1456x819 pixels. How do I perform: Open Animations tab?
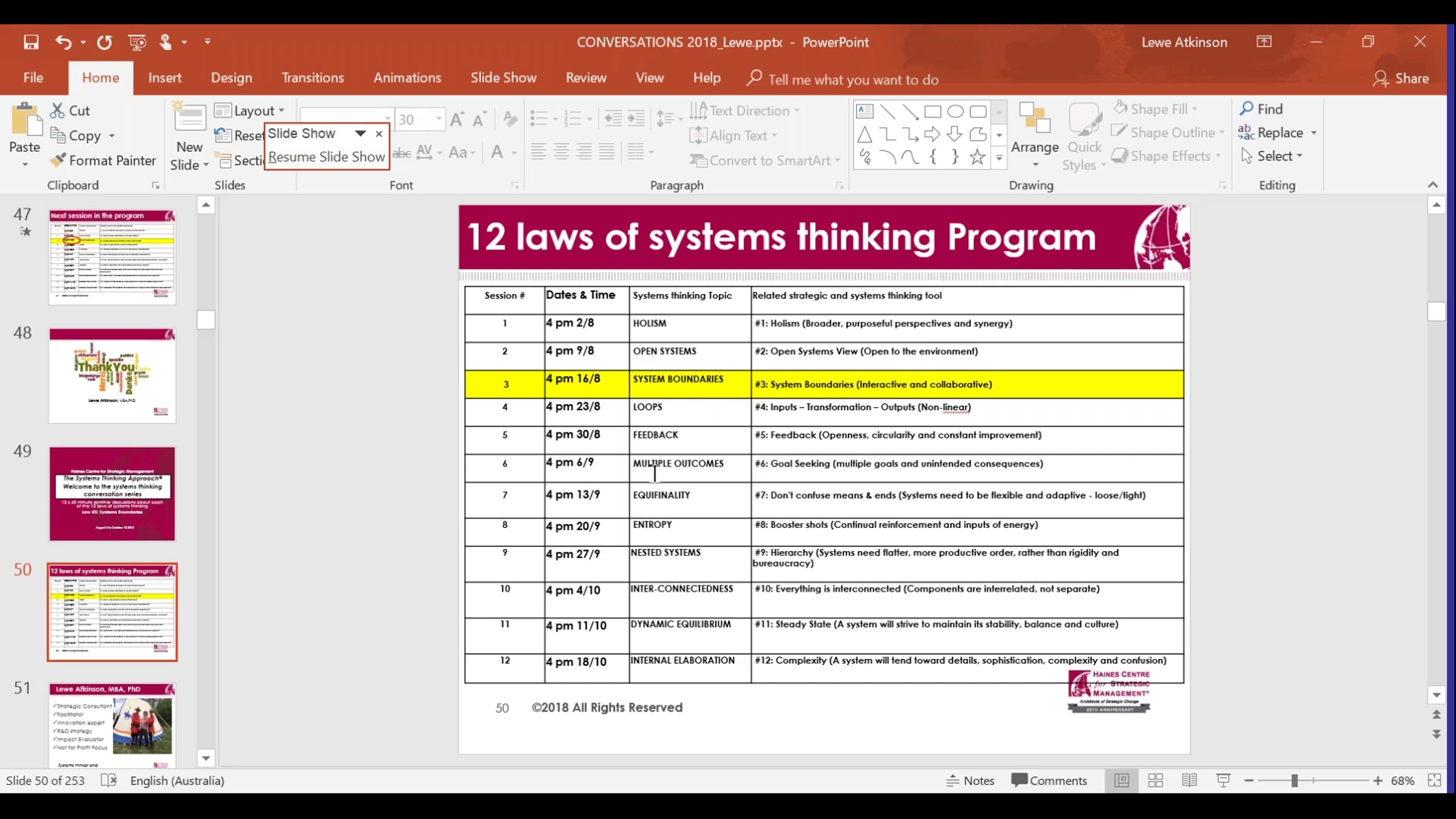(x=407, y=78)
